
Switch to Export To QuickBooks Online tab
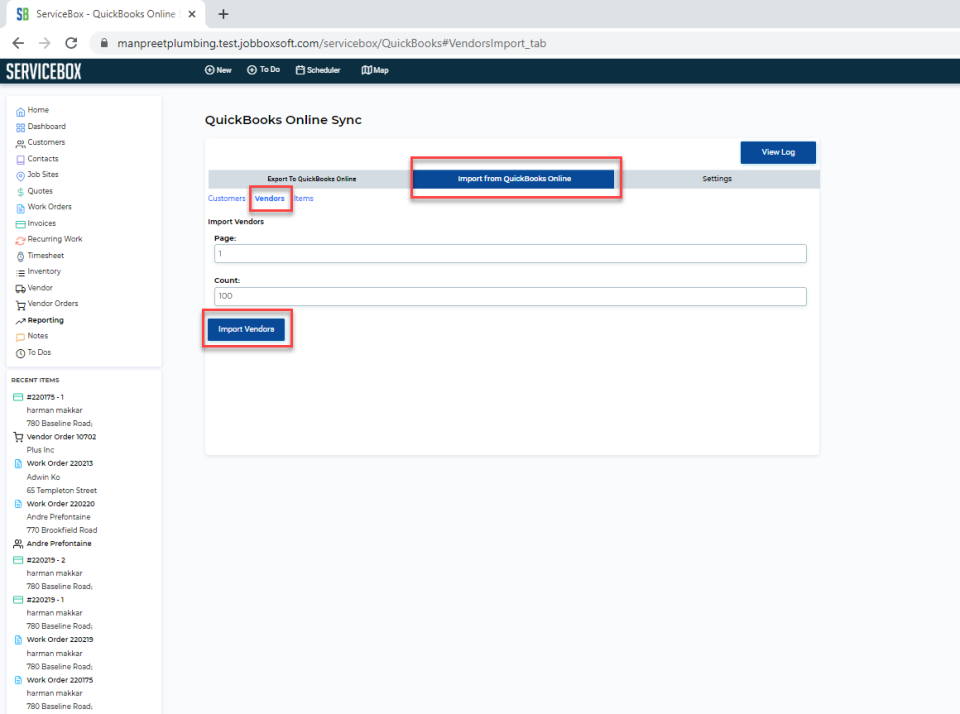pyautogui.click(x=311, y=179)
